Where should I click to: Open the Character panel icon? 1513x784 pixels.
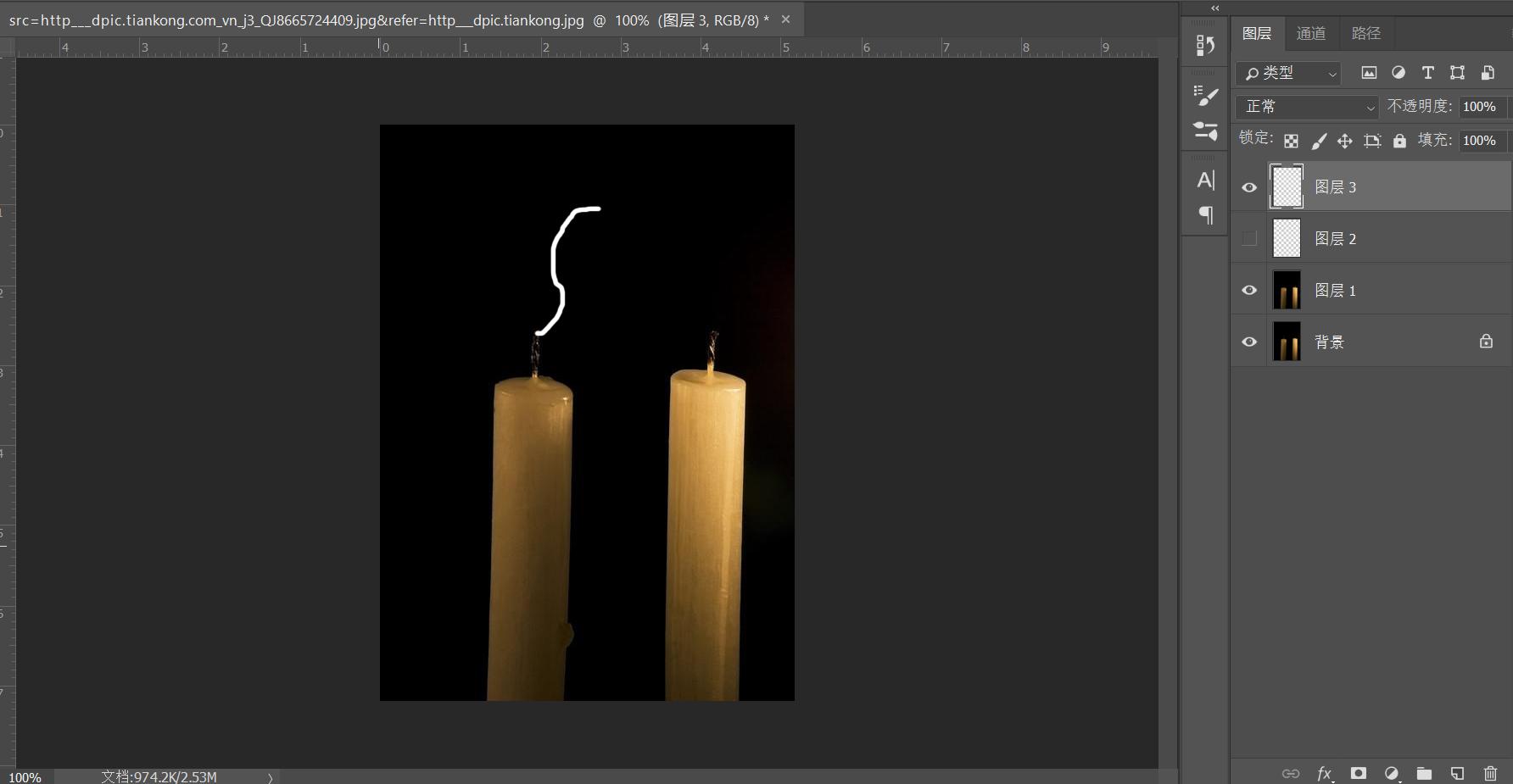[x=1205, y=180]
